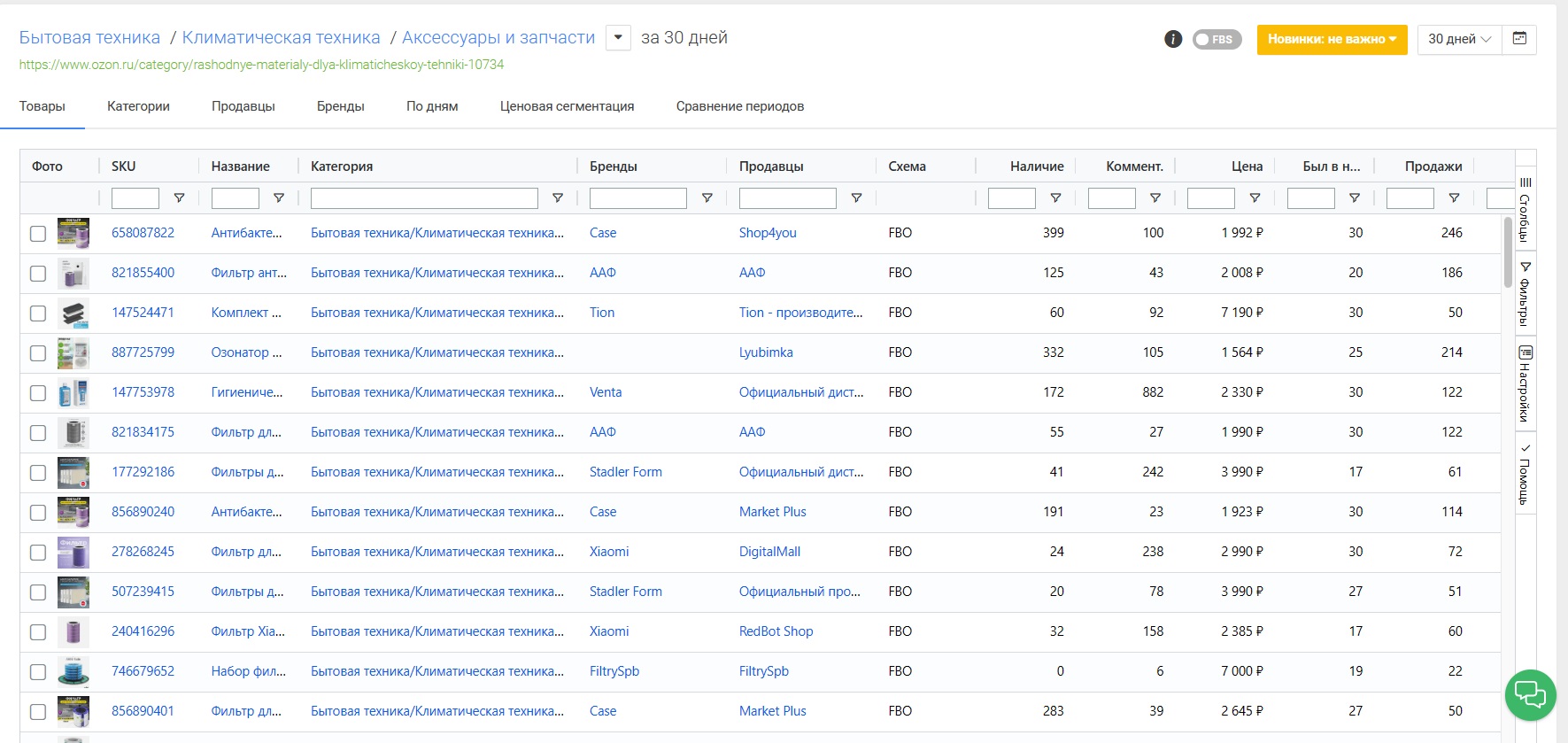Check the box for SKU 658087822
Screen dimensions: 1568x743
(38, 234)
